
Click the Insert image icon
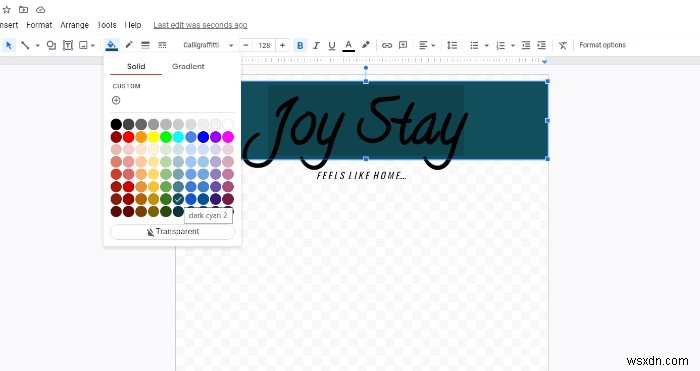pyautogui.click(x=83, y=45)
